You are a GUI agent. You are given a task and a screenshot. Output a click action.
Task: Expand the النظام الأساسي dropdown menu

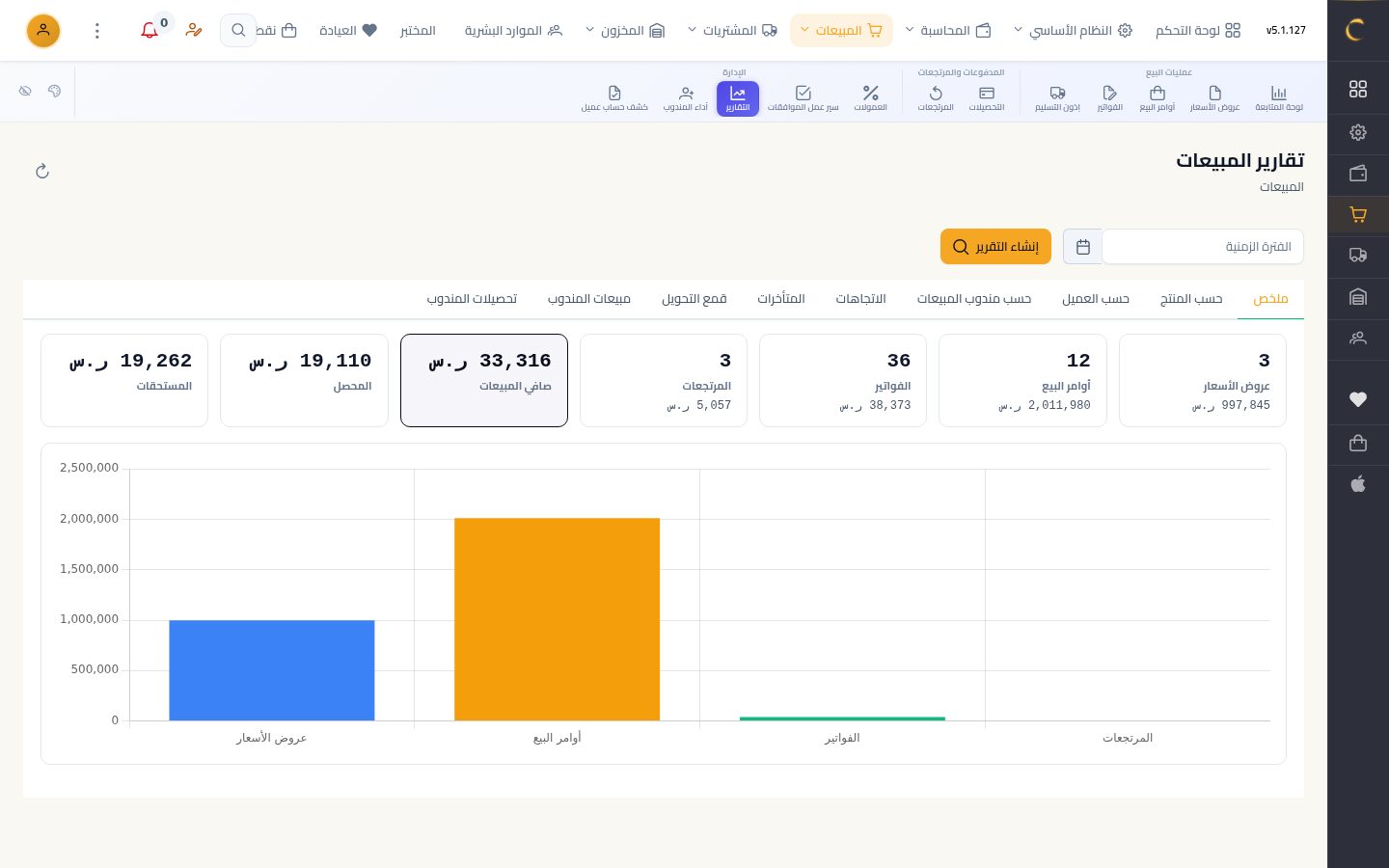1073,31
